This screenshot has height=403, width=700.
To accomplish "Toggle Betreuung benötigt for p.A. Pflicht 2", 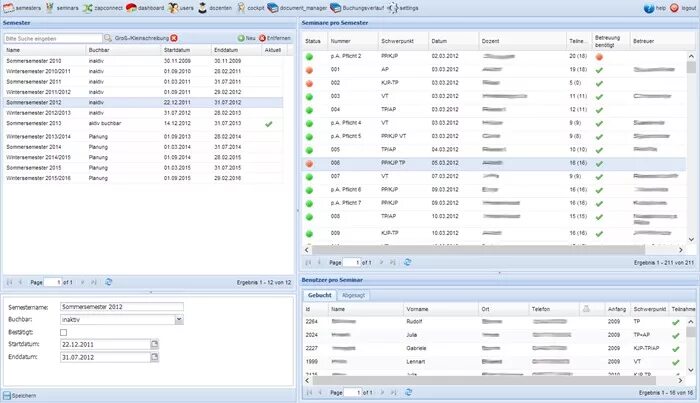I will (x=599, y=57).
